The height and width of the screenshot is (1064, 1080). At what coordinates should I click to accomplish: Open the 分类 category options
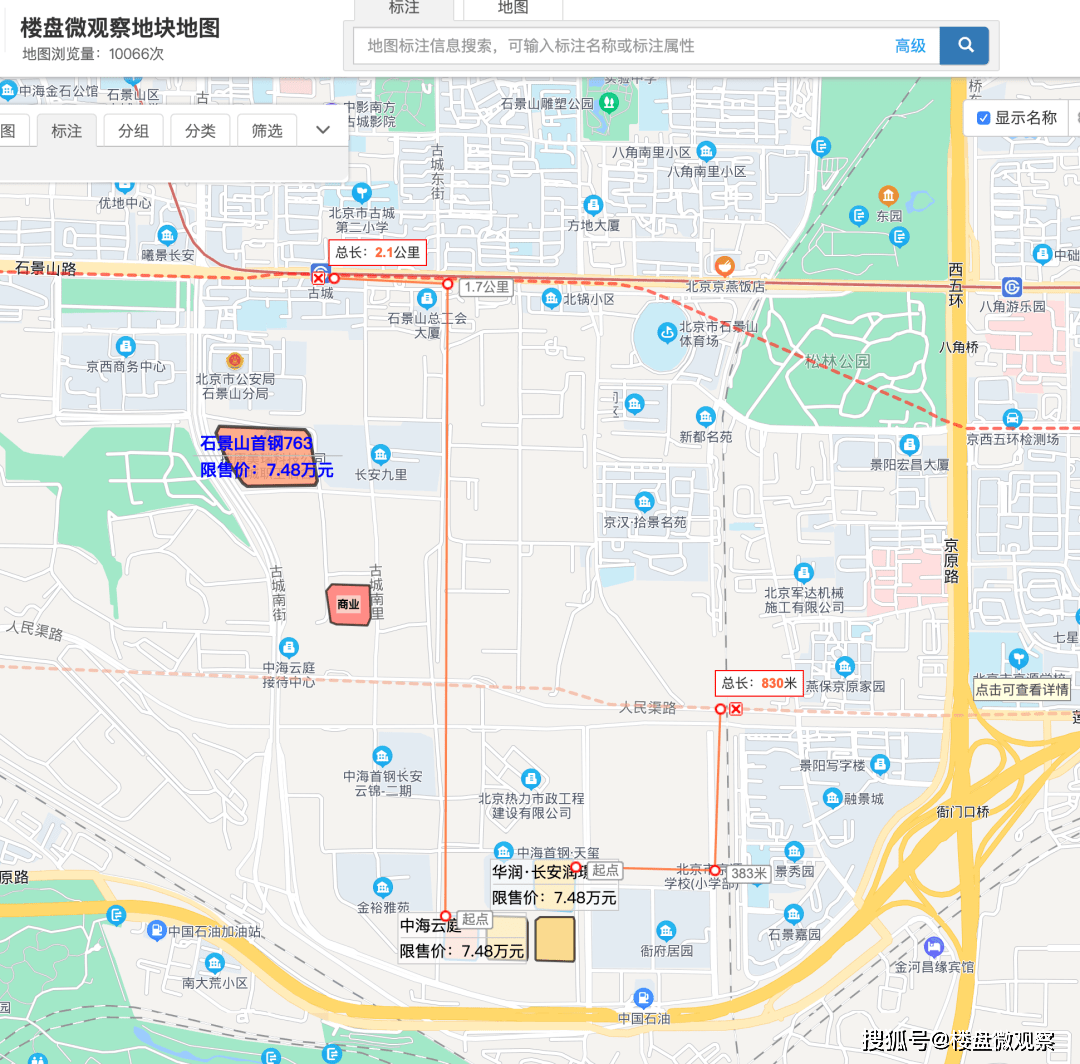pyautogui.click(x=200, y=131)
